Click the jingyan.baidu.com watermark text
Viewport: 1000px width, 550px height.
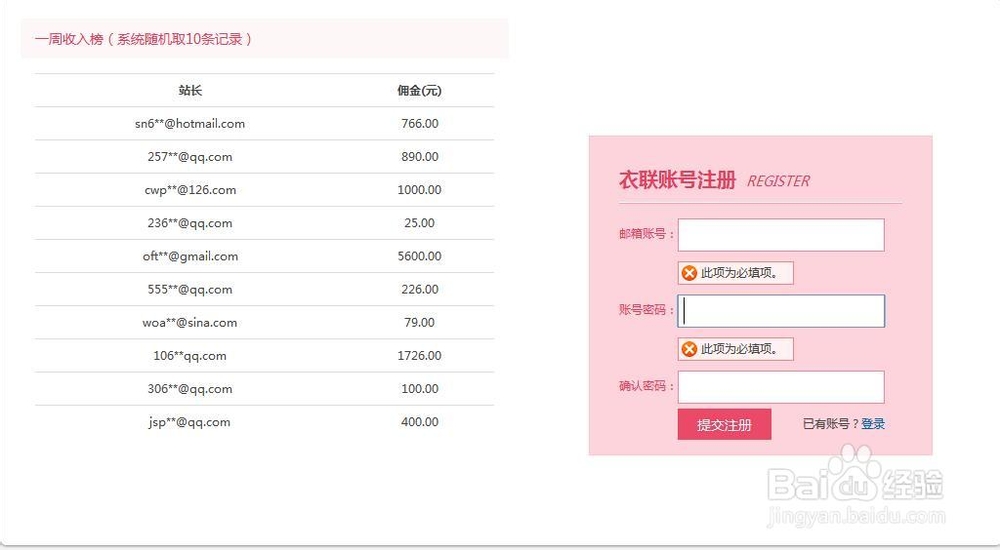click(855, 517)
